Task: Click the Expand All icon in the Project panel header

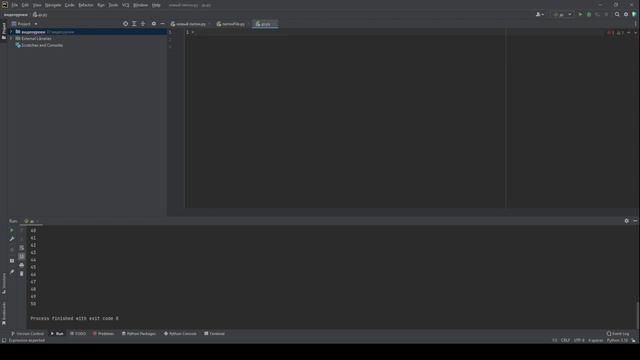Action: [x=134, y=24]
